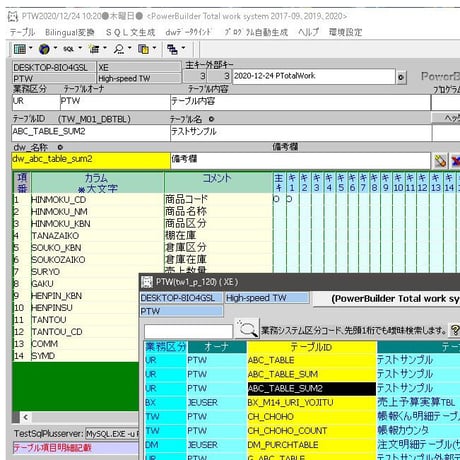The image size is (460, 460).
Task: Click the question mark help icon in search window
Action: (x=455, y=330)
